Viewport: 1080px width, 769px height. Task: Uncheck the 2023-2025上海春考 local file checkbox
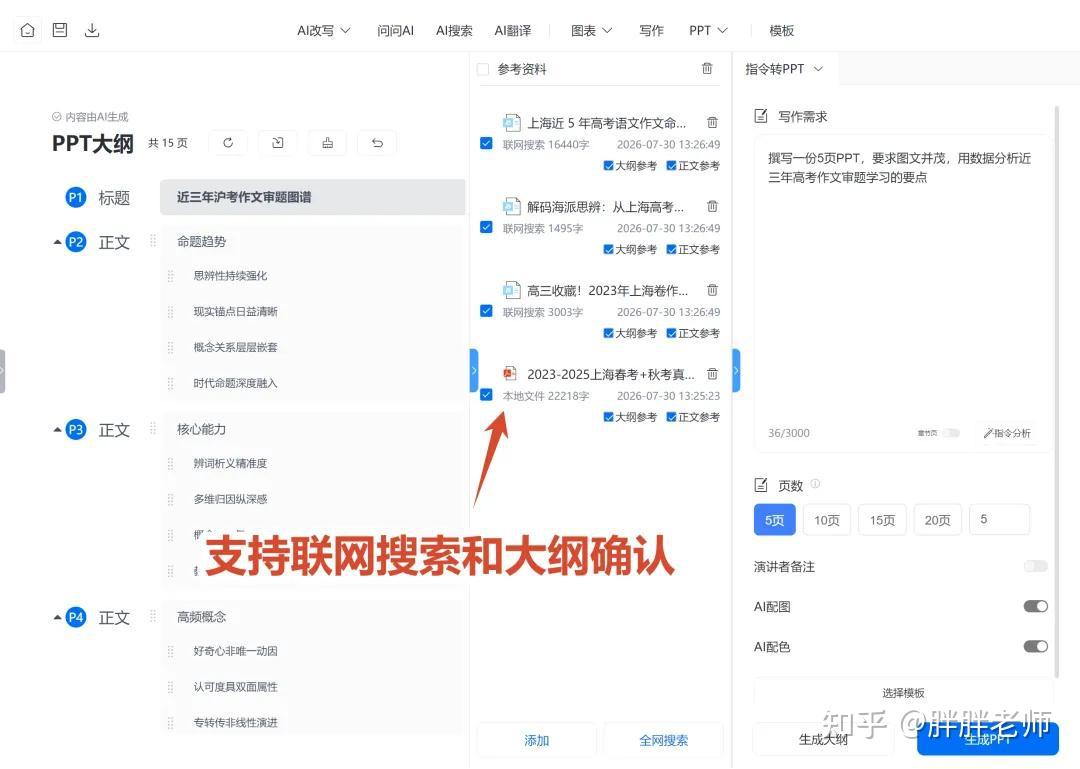pos(486,395)
